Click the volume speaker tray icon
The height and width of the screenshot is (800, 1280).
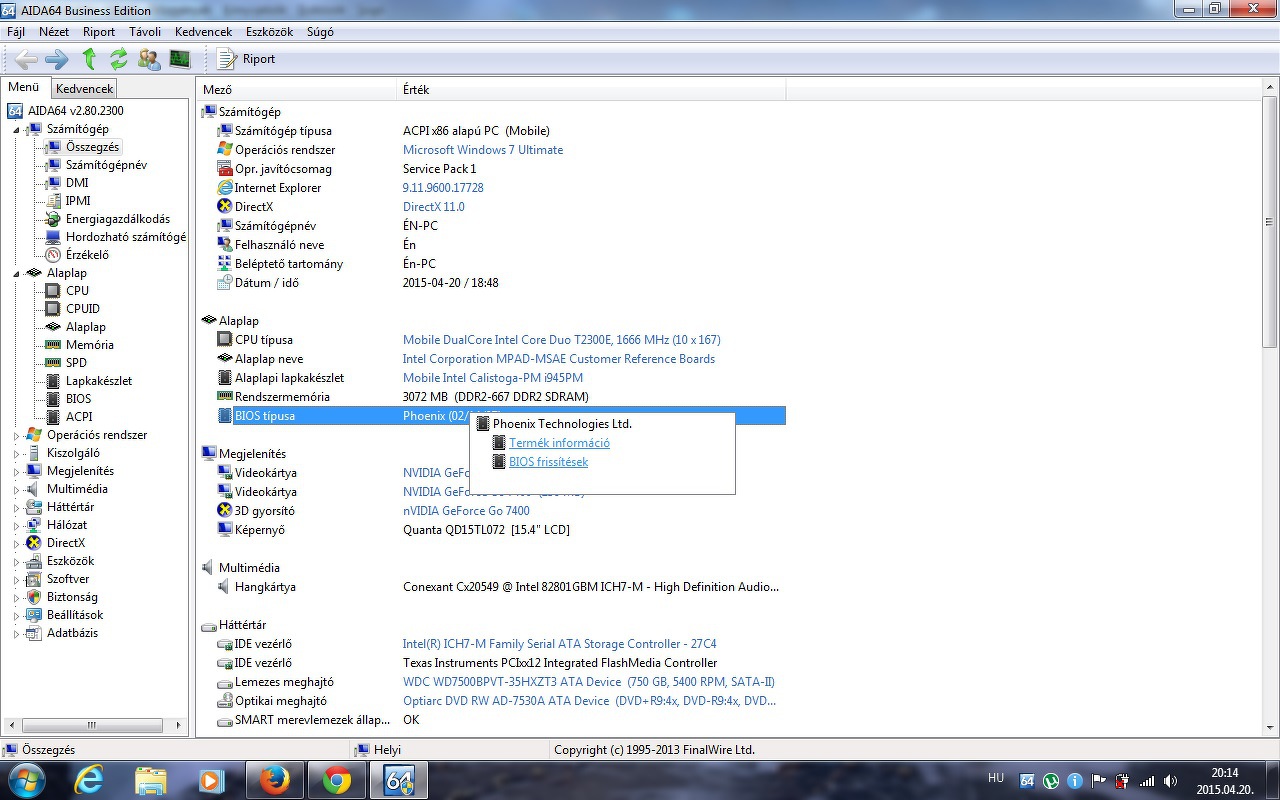point(1171,781)
